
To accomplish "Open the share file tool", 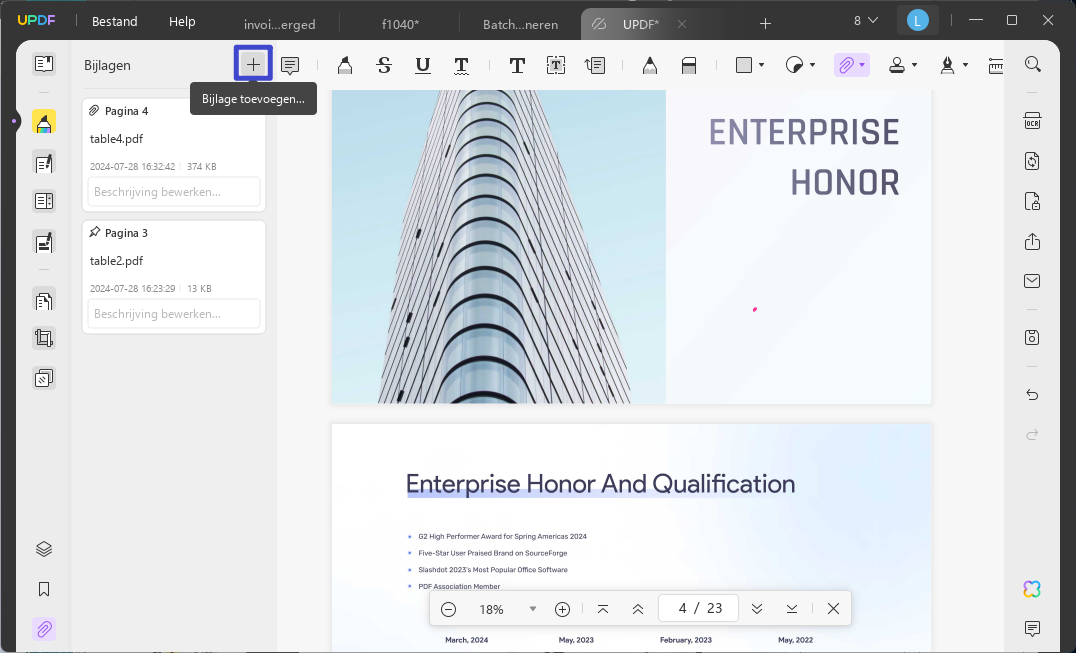I will tap(1032, 241).
